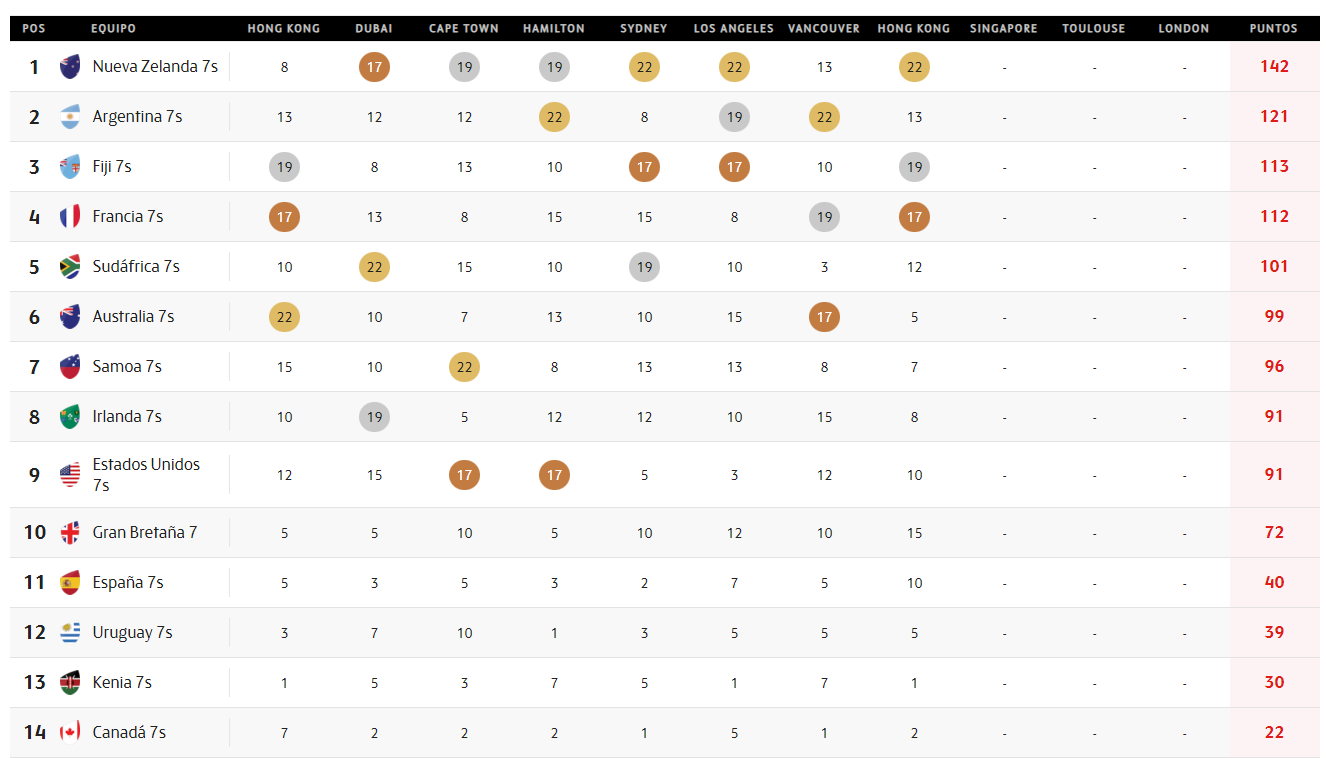
Task: Click the Estados Unidos 7s flag icon
Action: coord(70,475)
